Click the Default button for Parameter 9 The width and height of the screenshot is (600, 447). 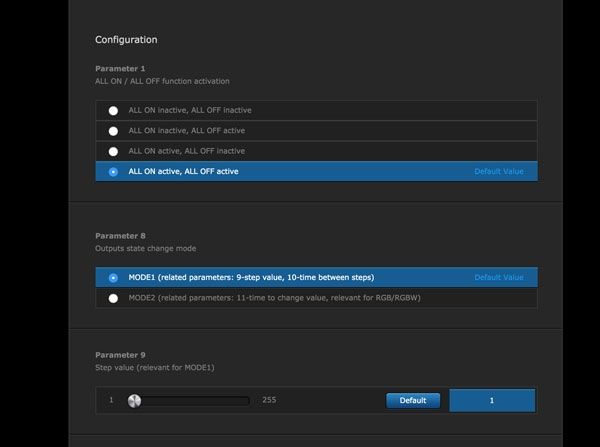pos(413,400)
